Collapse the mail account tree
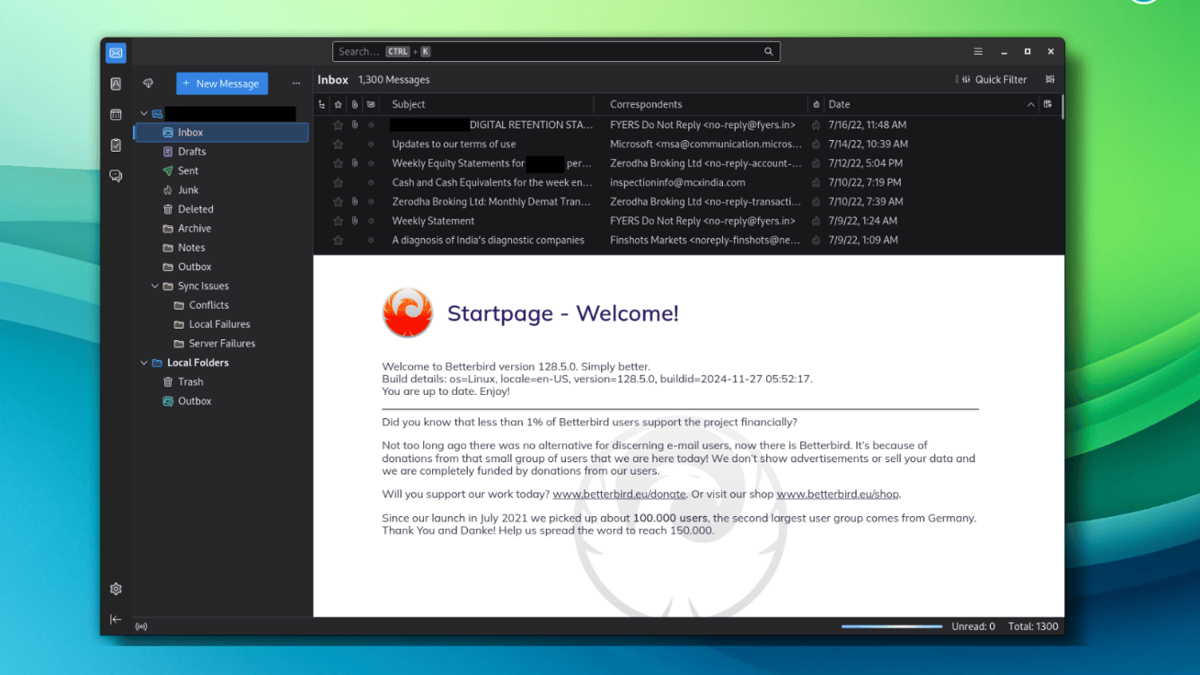 pos(144,114)
